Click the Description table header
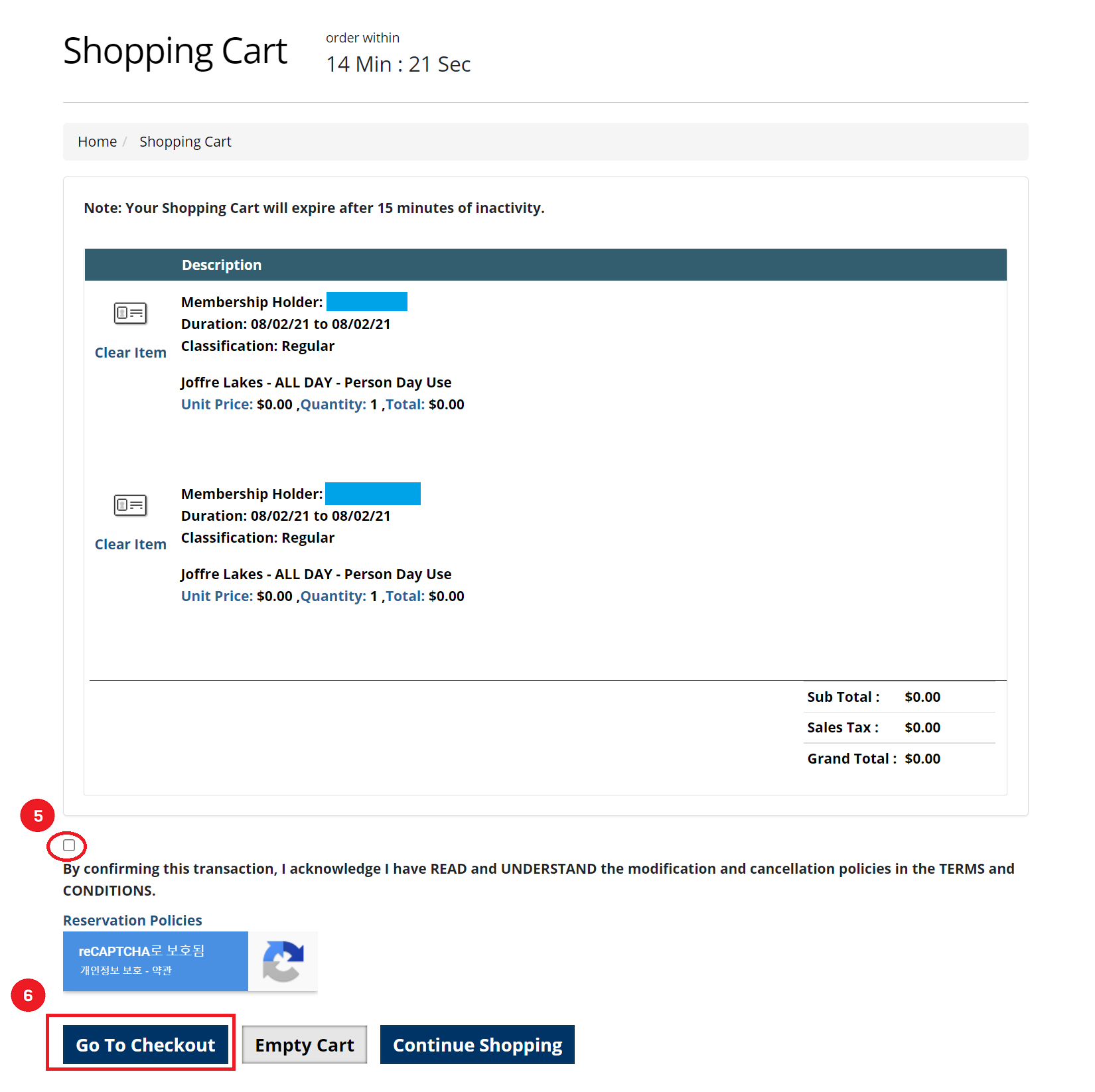 point(222,265)
